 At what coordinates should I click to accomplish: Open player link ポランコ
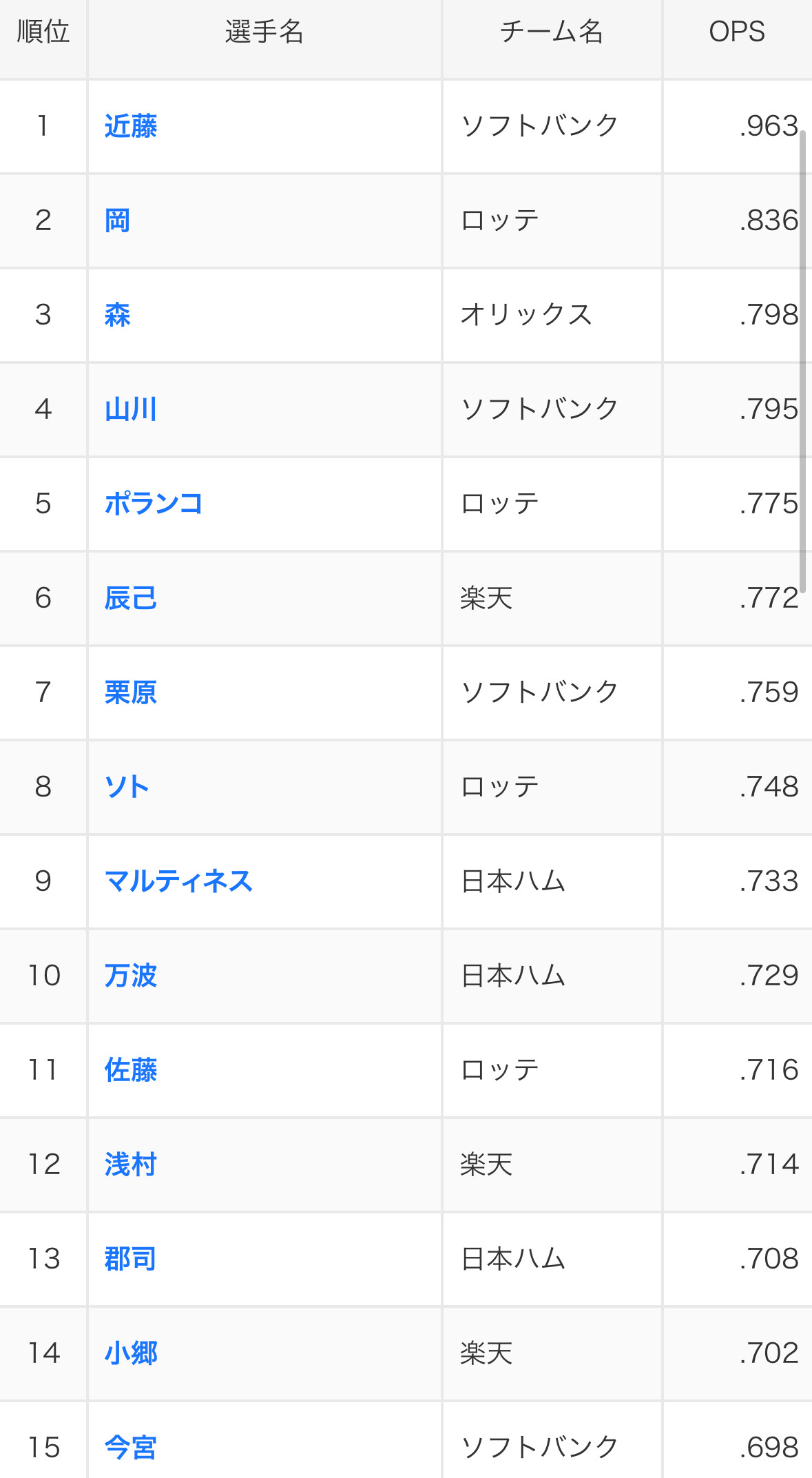point(154,504)
